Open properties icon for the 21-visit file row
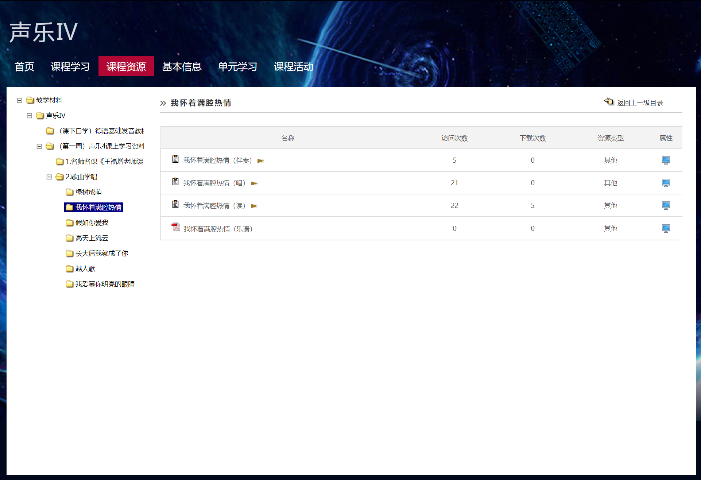The height and width of the screenshot is (480, 701). point(666,183)
